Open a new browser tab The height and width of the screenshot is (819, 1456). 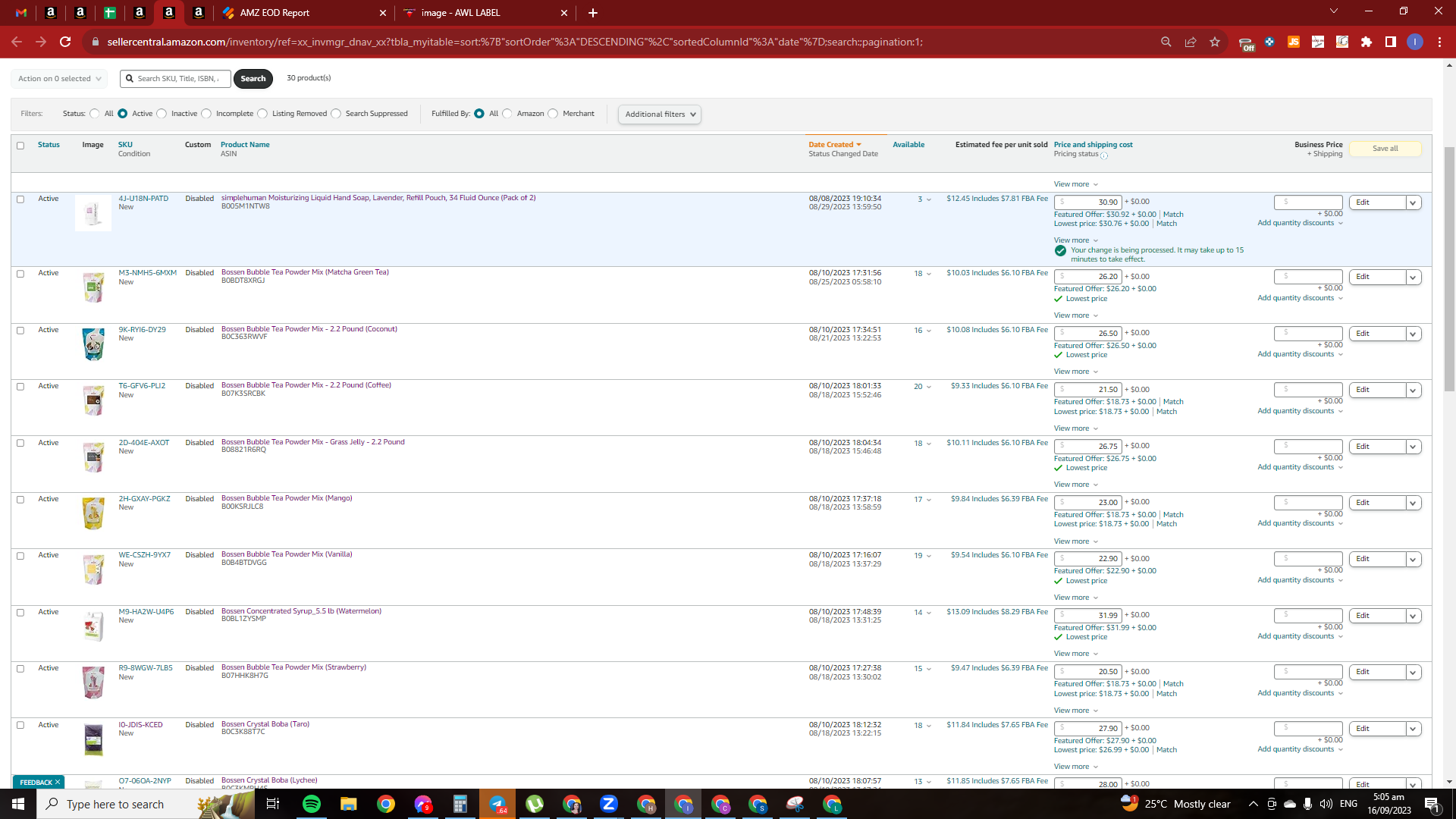593,13
